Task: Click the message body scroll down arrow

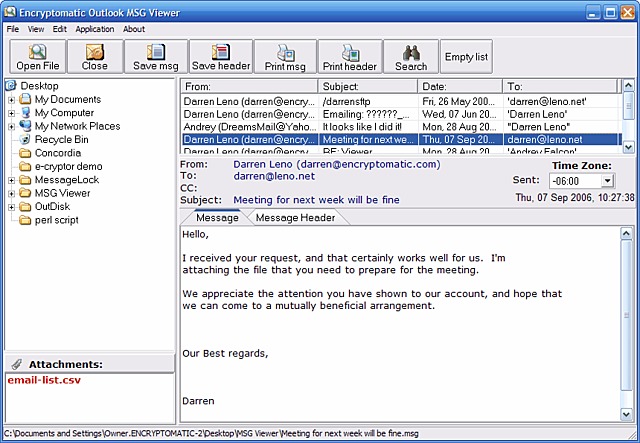Action: click(626, 414)
